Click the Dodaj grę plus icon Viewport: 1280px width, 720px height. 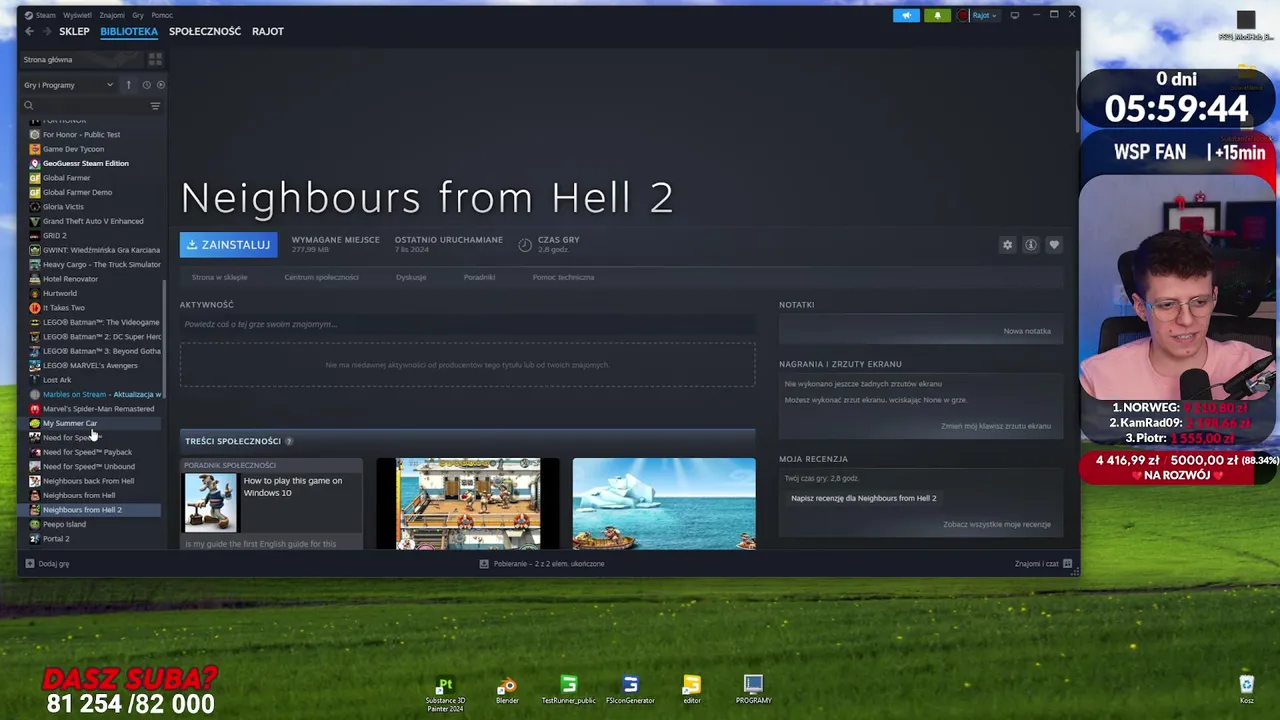pyautogui.click(x=29, y=564)
